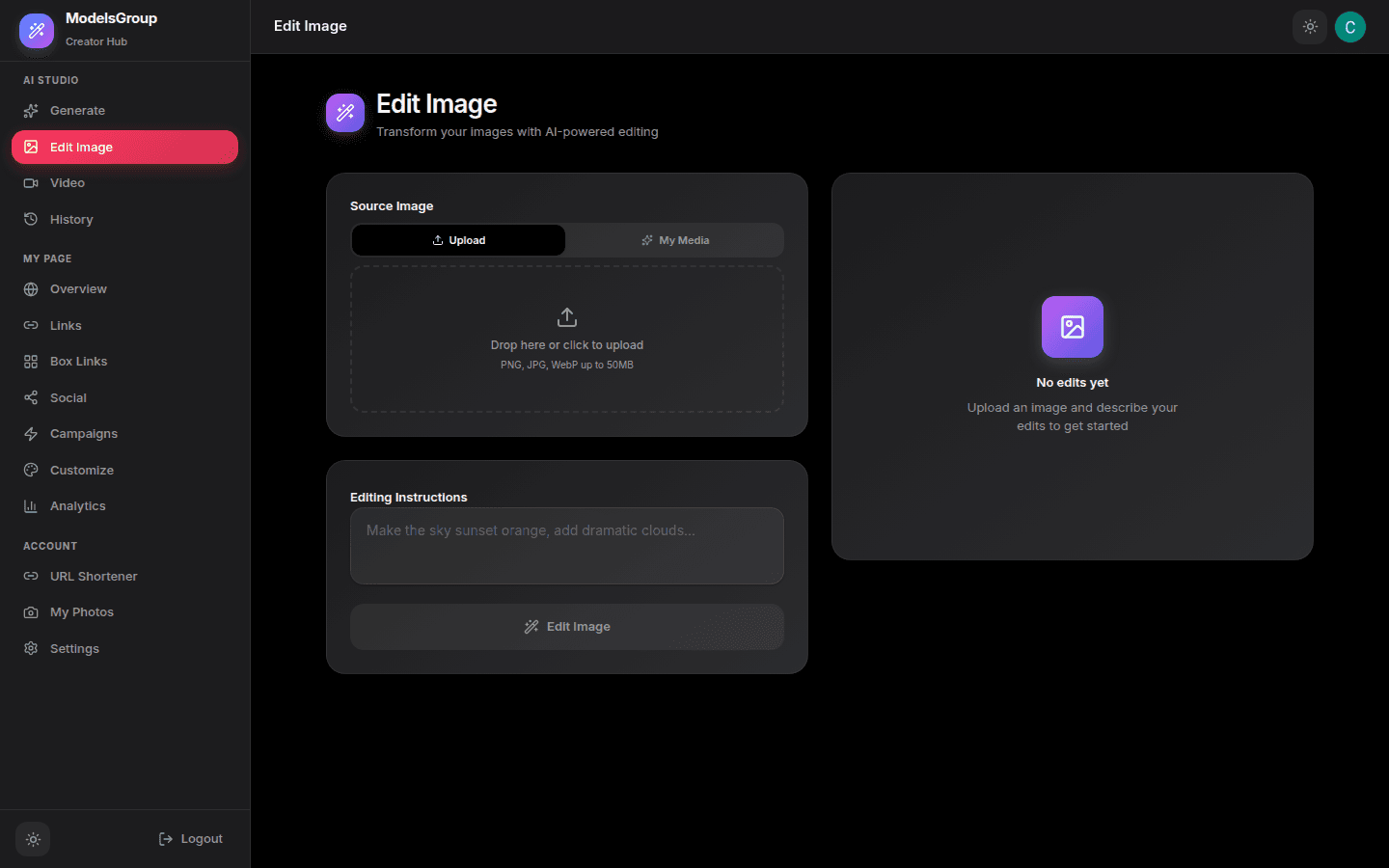Open Generate from the sidebar
The width and height of the screenshot is (1389, 868).
[77, 111]
